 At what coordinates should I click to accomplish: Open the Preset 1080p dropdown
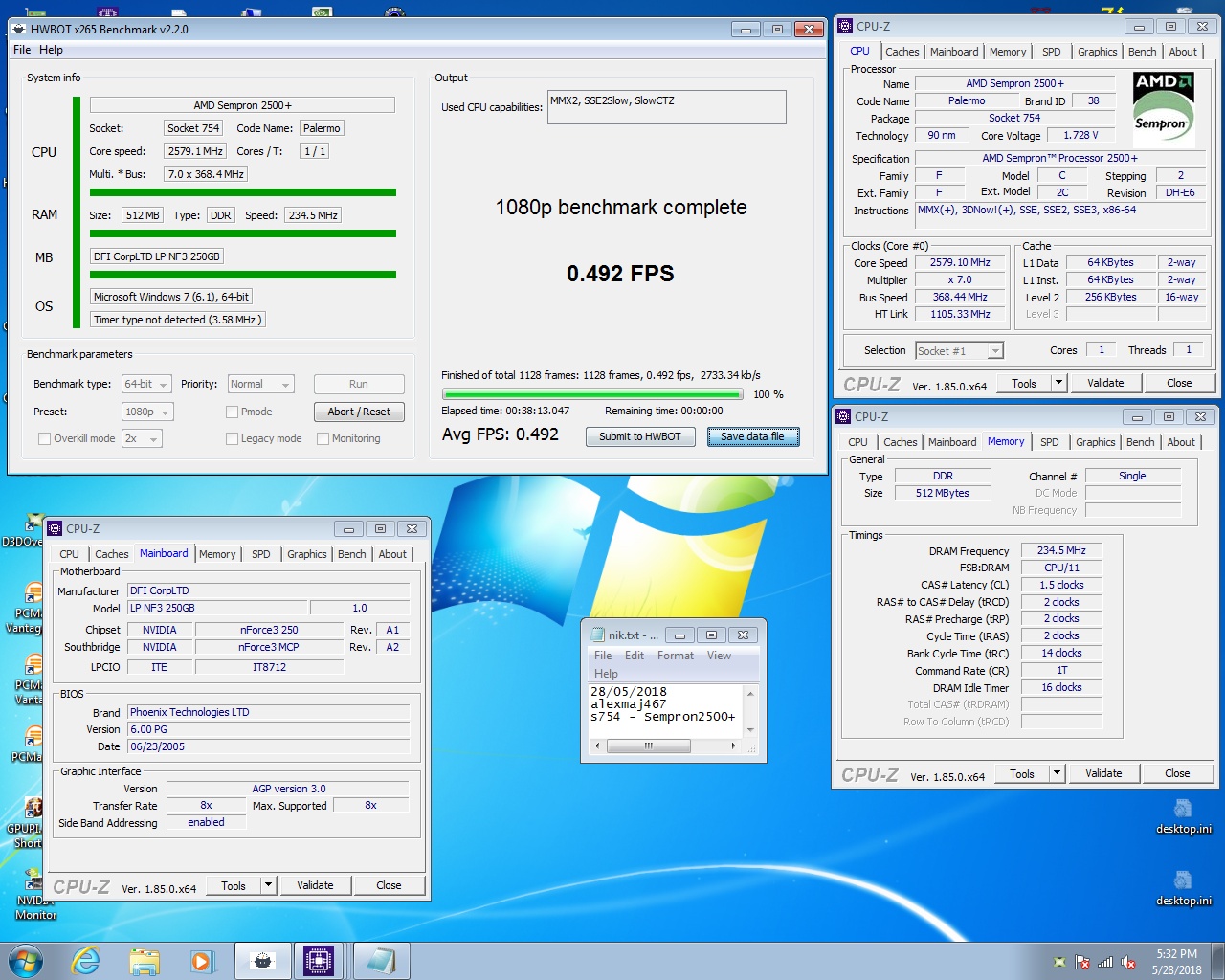[147, 412]
